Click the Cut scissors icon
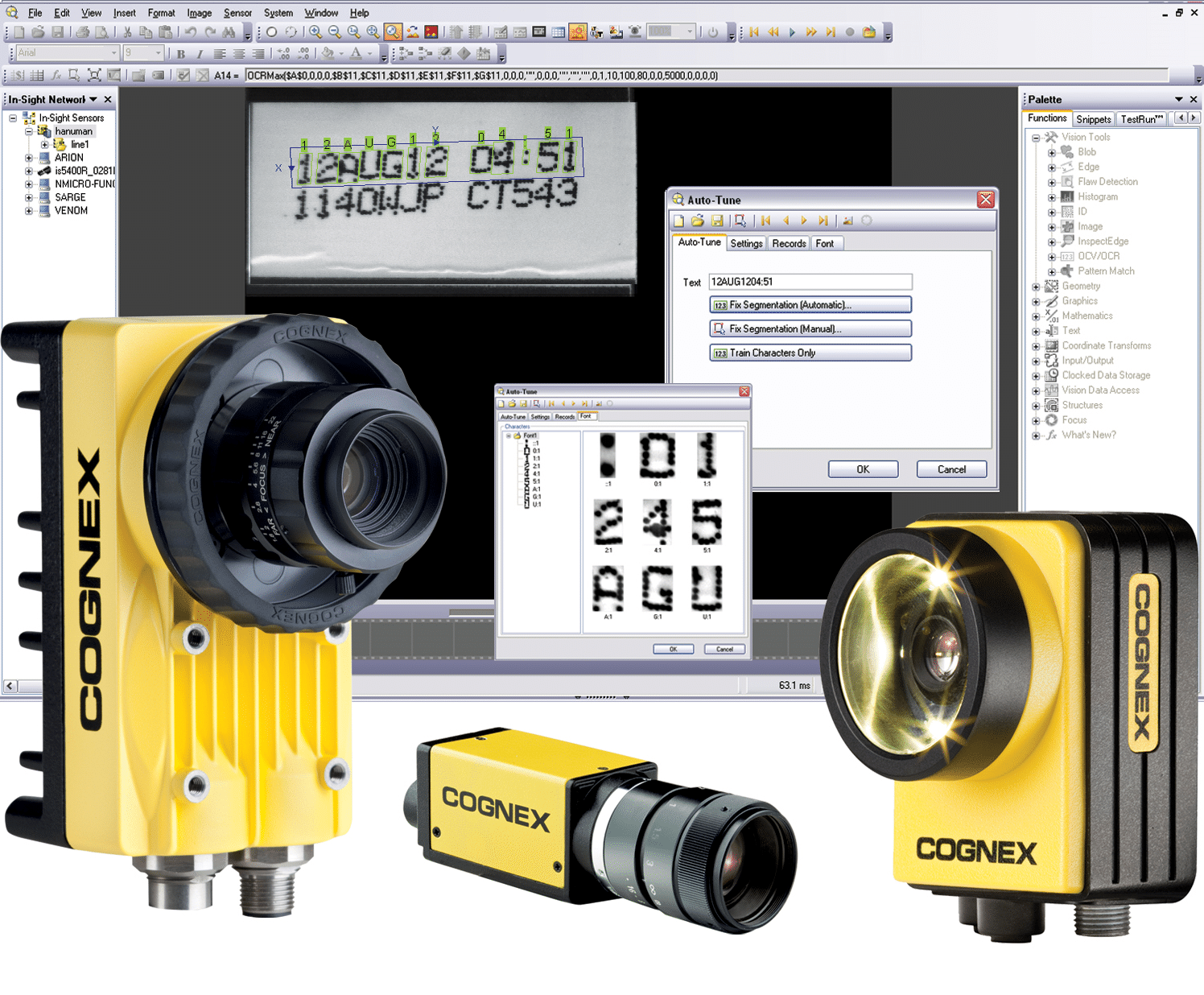Viewport: 1204px width, 995px height. (x=127, y=32)
